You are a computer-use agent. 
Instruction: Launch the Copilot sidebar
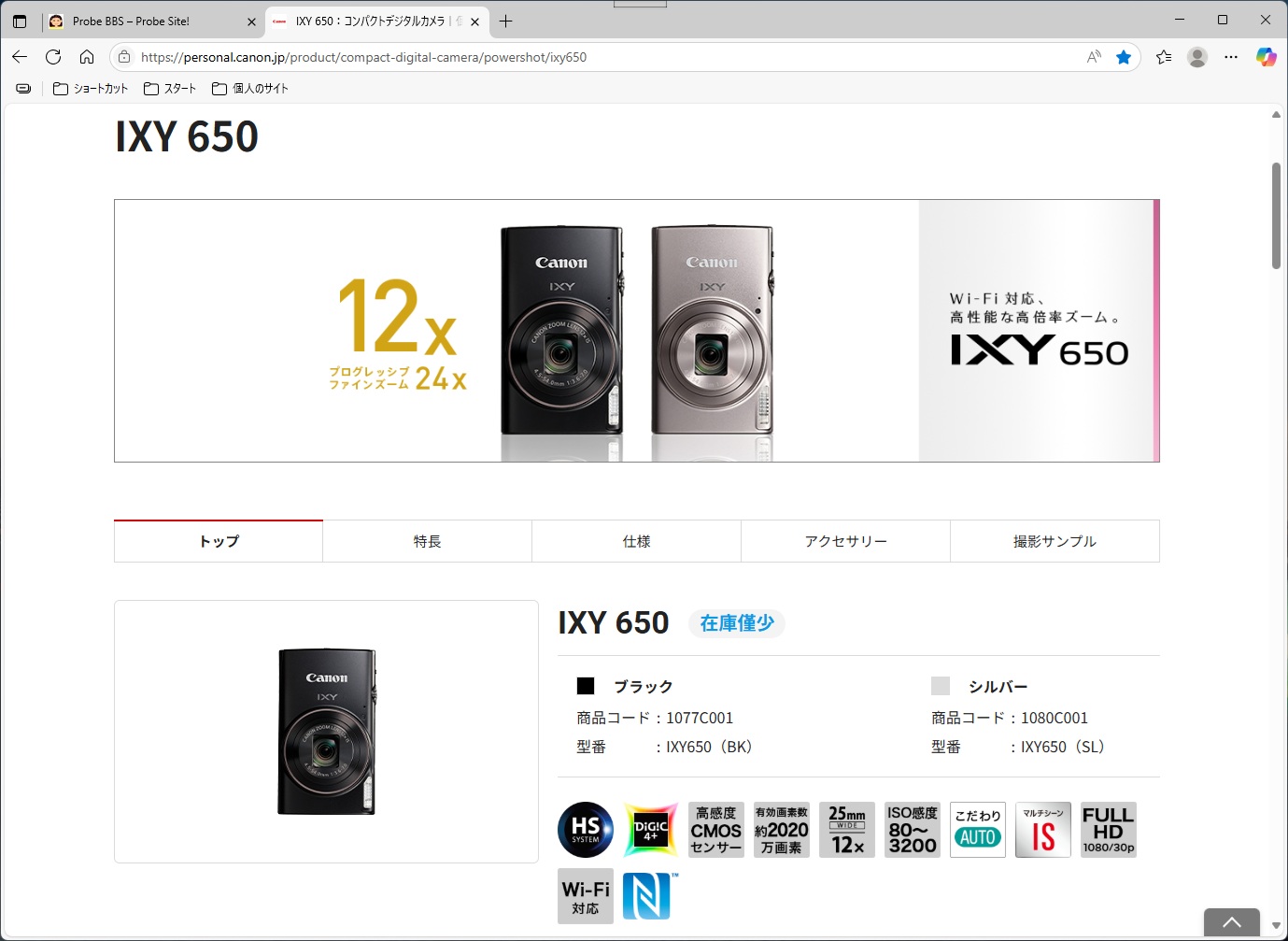[x=1266, y=57]
